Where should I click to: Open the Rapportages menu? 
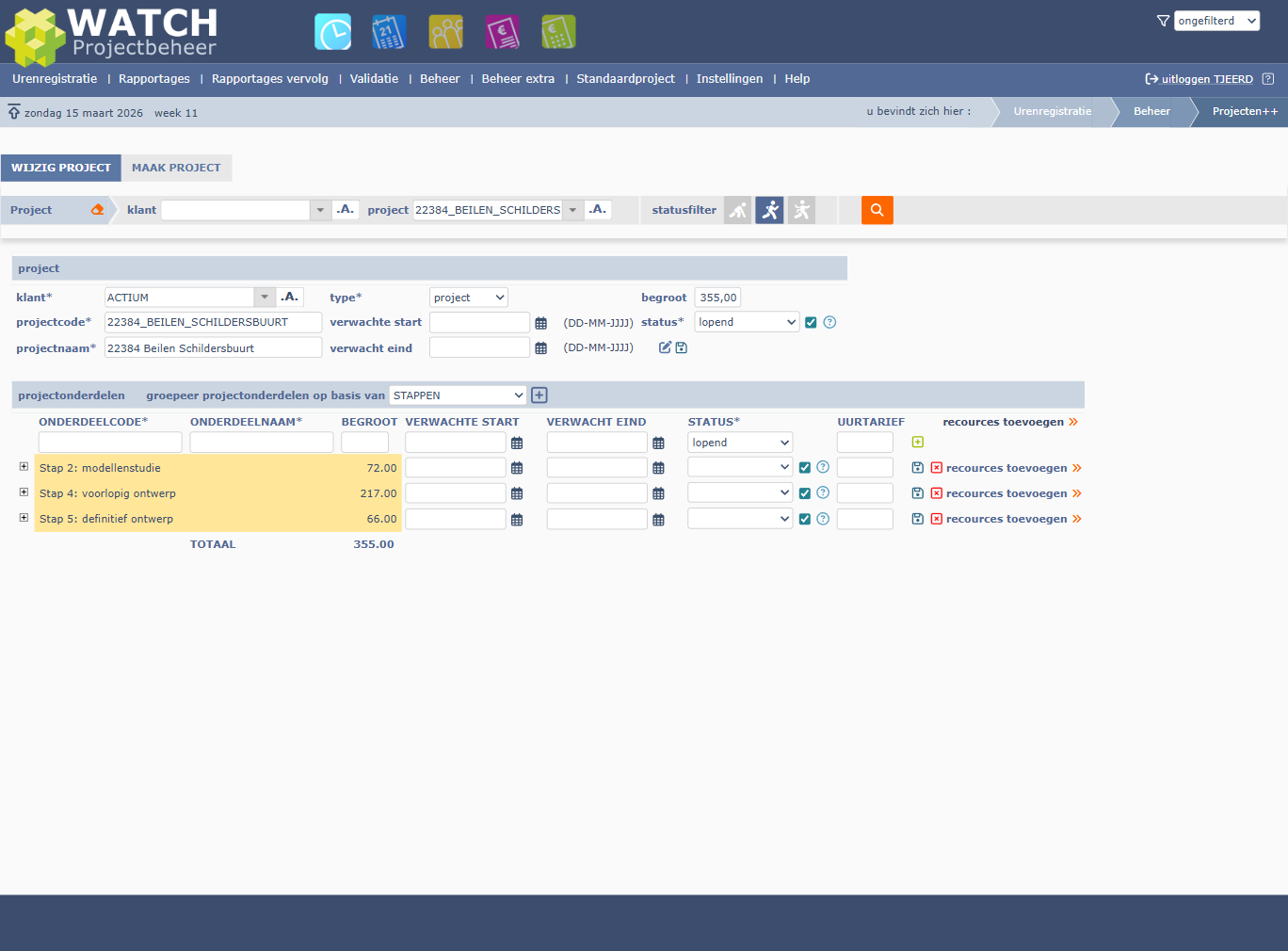click(154, 79)
